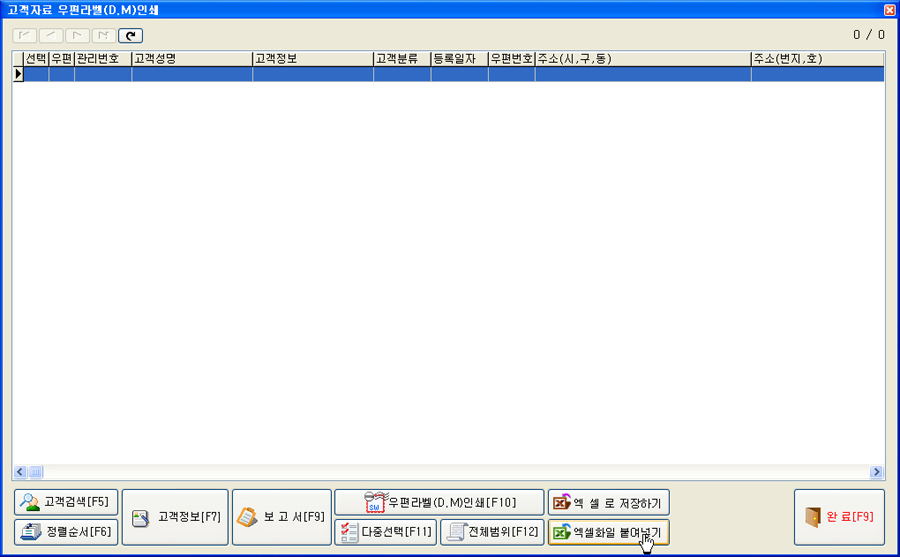Click the 고객정보 column header

313,59
